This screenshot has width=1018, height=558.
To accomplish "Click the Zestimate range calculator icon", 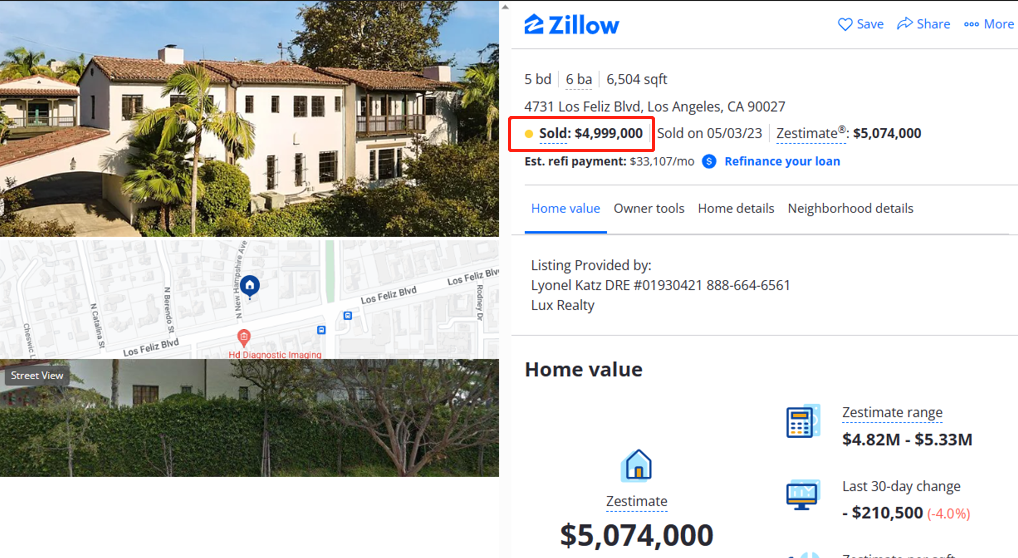I will 803,422.
